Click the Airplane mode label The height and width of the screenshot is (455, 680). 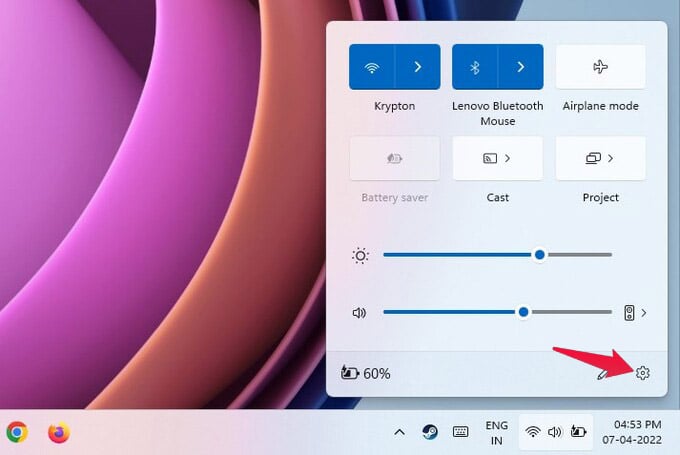point(601,106)
